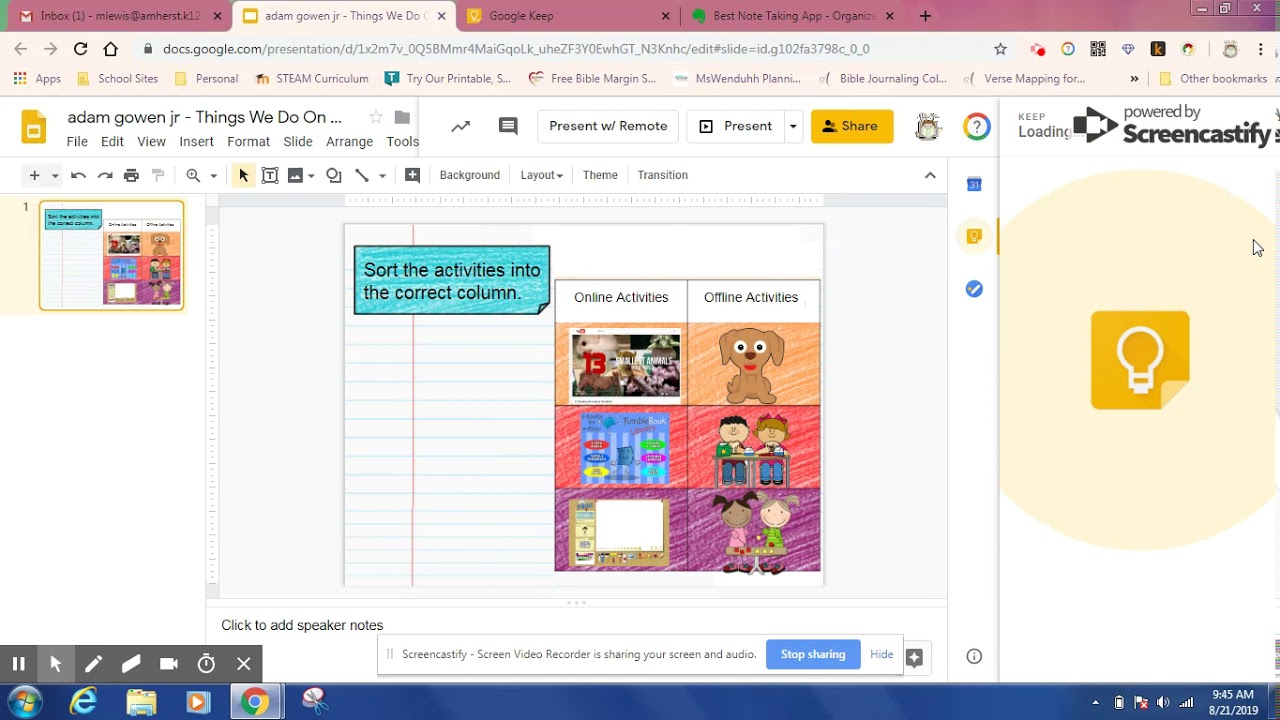Open the File menu
Screen dimensions: 1280x720
[x=77, y=142]
